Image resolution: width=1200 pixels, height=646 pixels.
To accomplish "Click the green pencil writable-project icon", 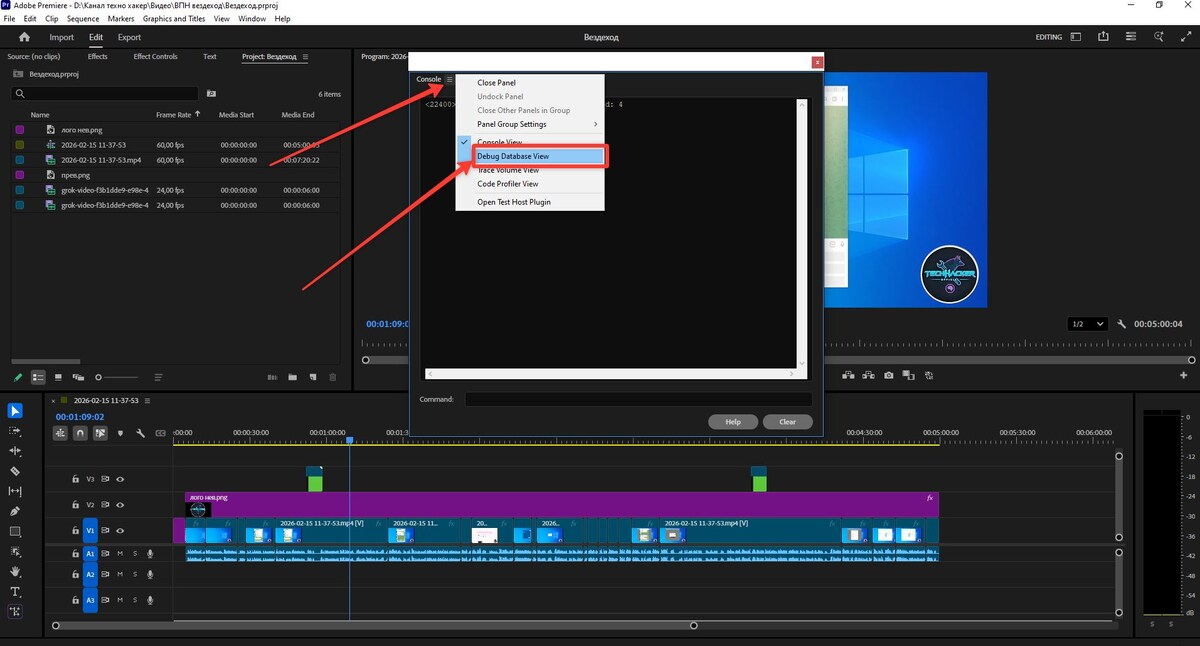I will tap(17, 378).
